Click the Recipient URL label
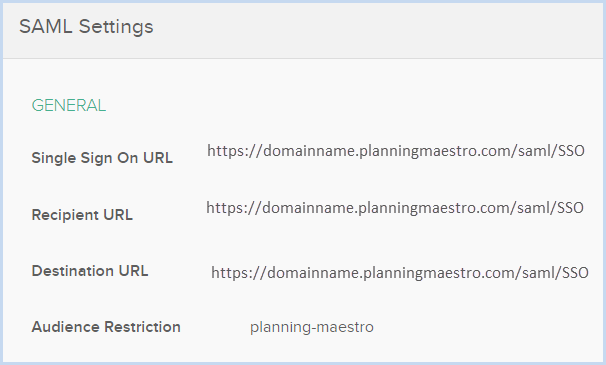Viewport: 606px width, 365px height. [x=82, y=215]
